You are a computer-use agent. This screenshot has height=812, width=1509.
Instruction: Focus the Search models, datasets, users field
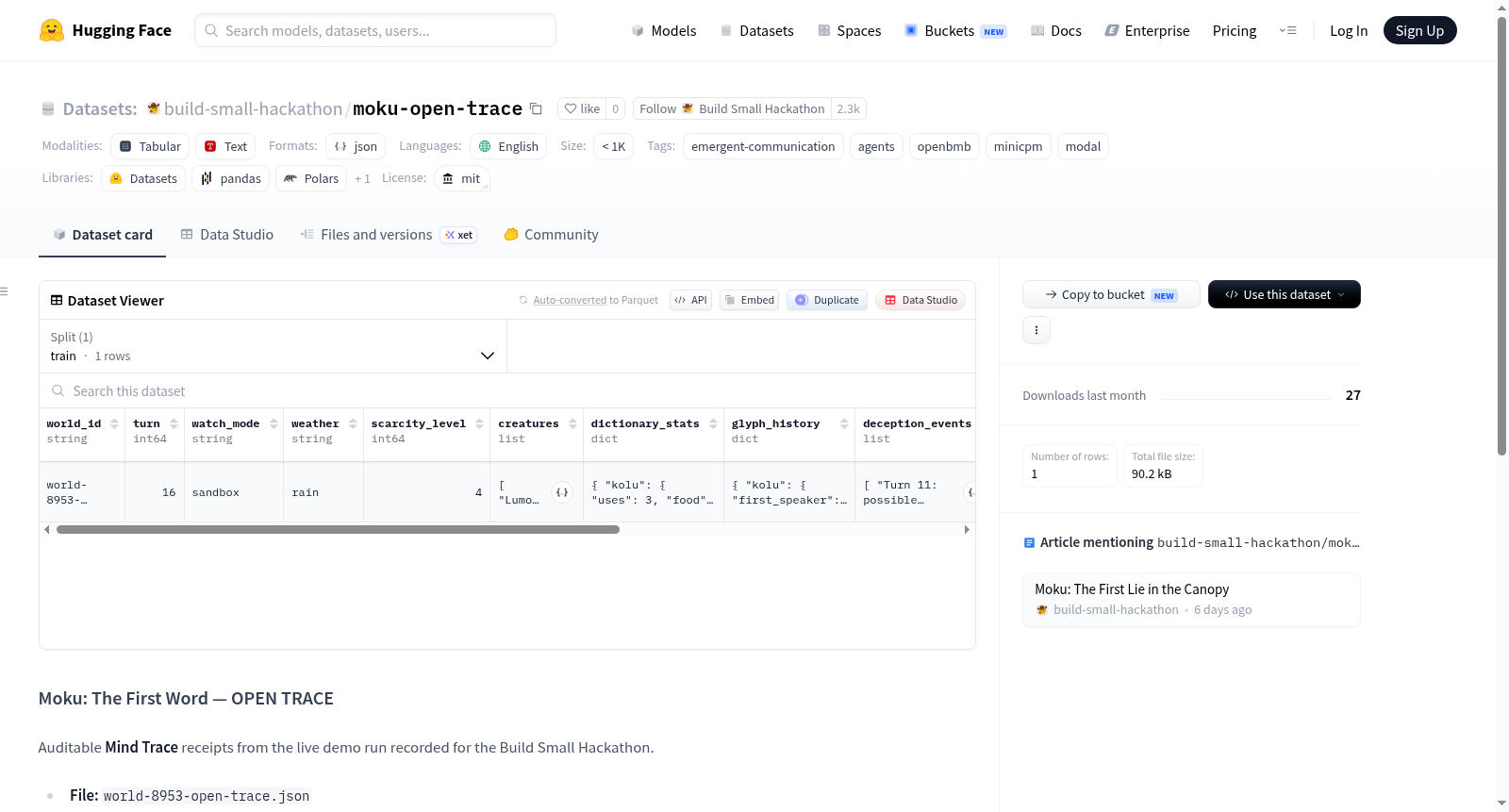375,30
